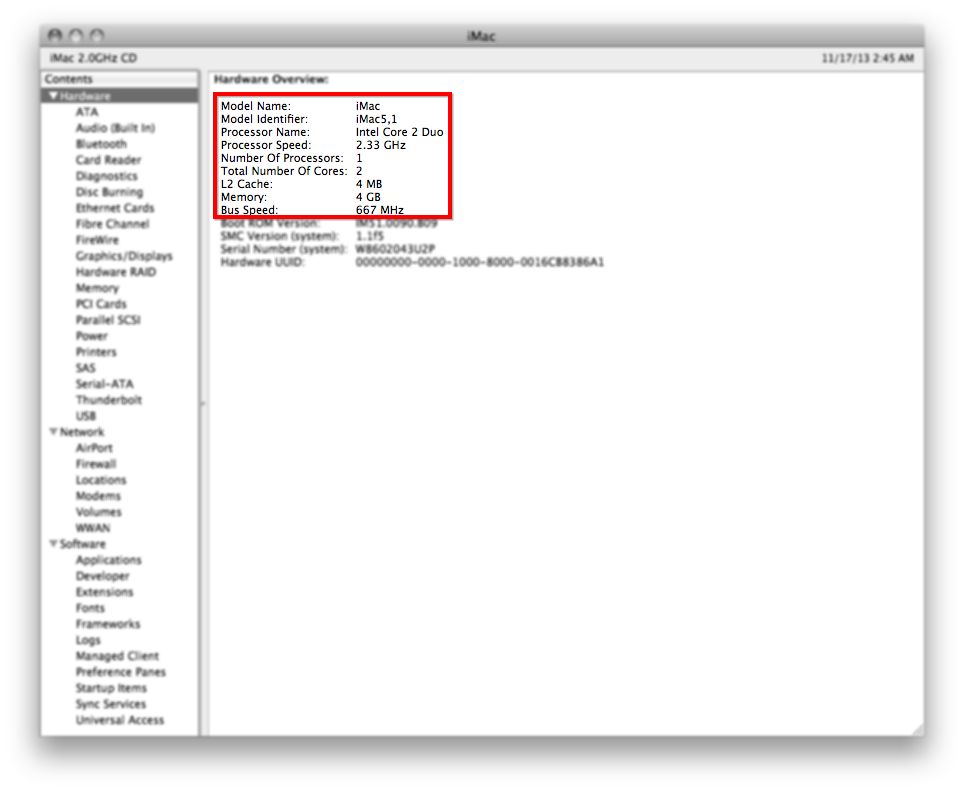Open Managed Client entry

117,656
